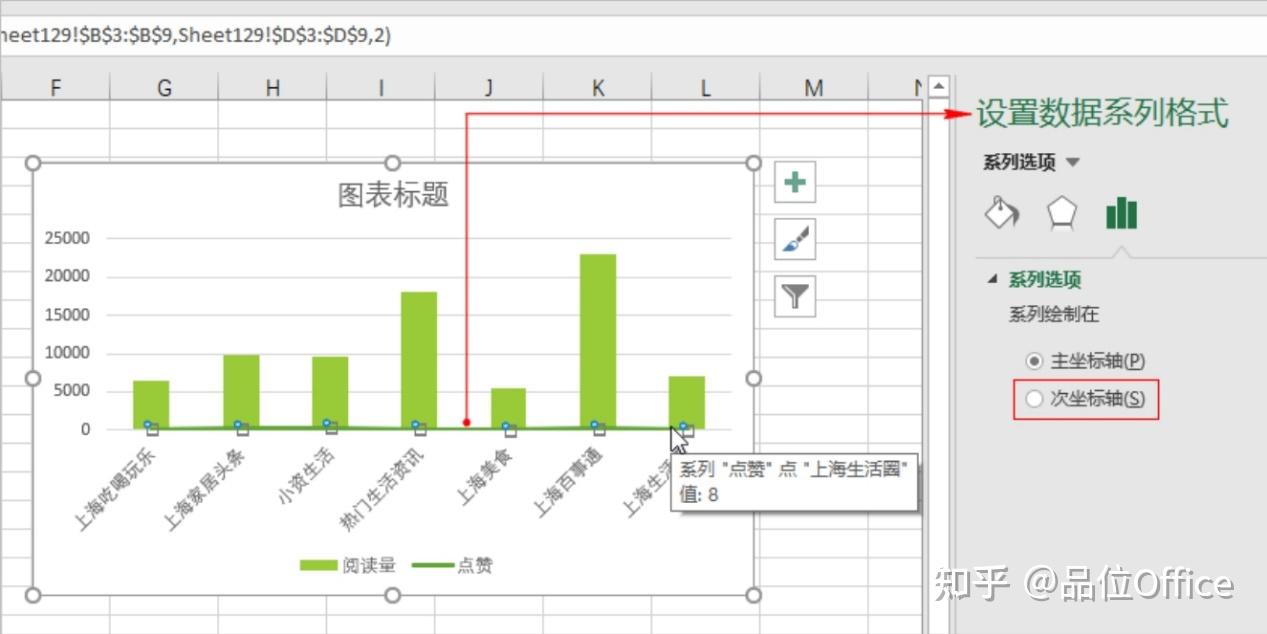Viewport: 1267px width, 634px height.
Task: Select column header M
Action: point(813,86)
